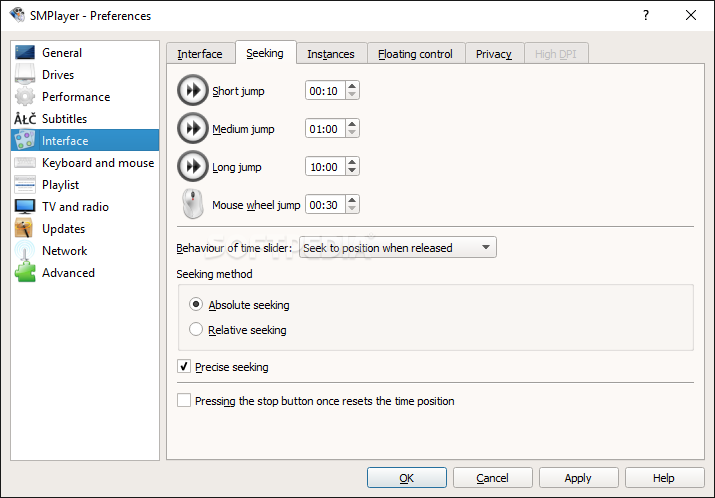
Task: Select Absolute seeking radio button
Action: point(196,304)
